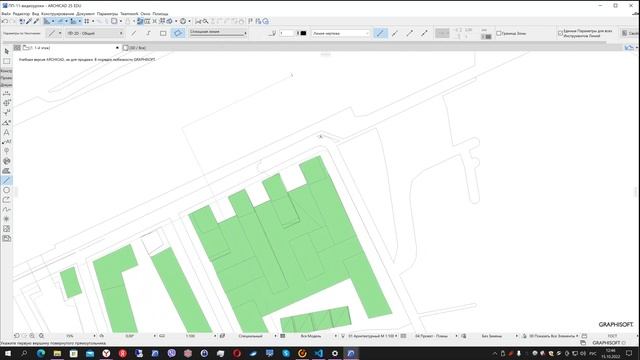The width and height of the screenshot is (640, 360).
Task: Choose the Polyline tool in the toolbox
Action: [6, 200]
